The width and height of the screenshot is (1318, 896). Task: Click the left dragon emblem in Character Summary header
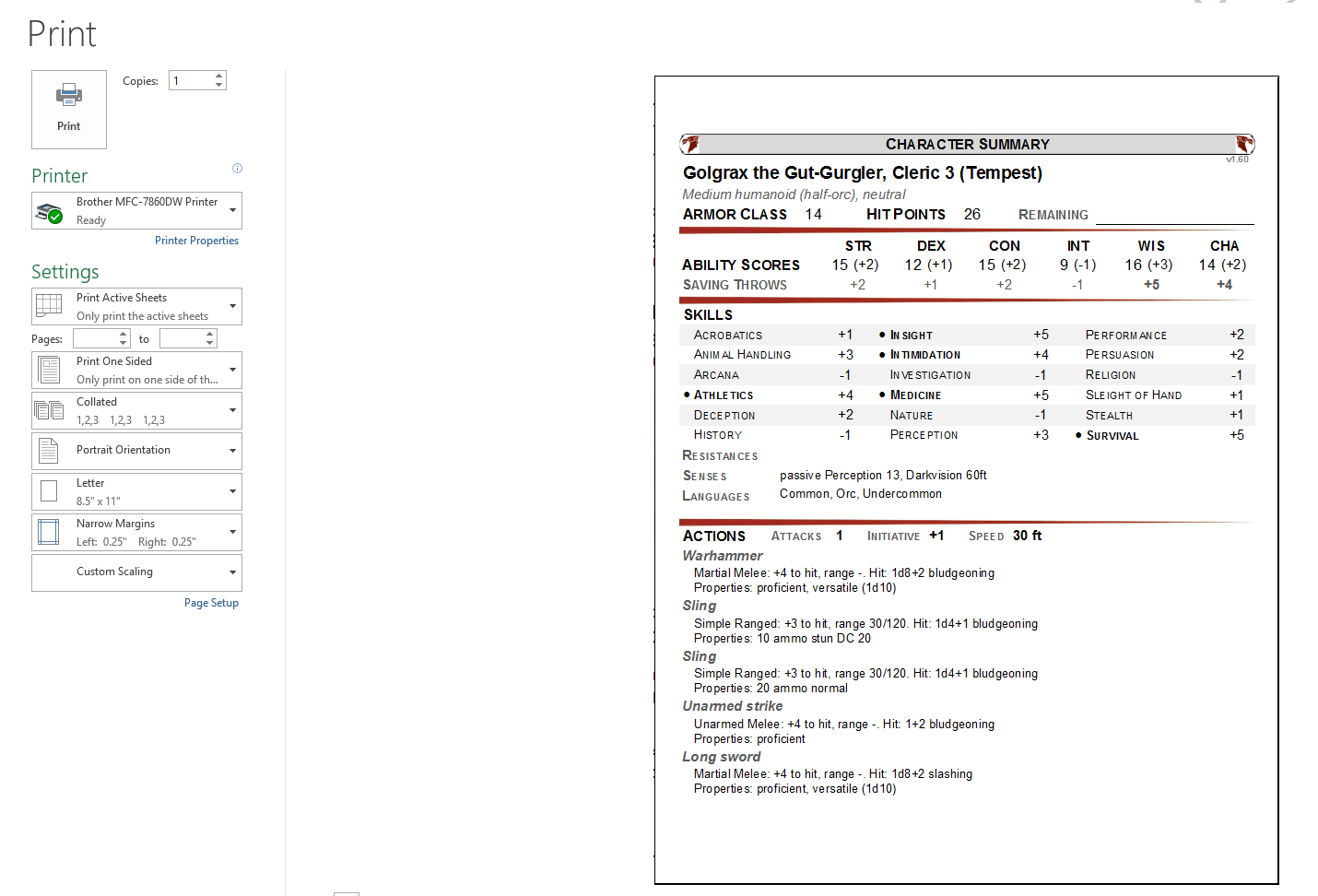click(x=690, y=144)
